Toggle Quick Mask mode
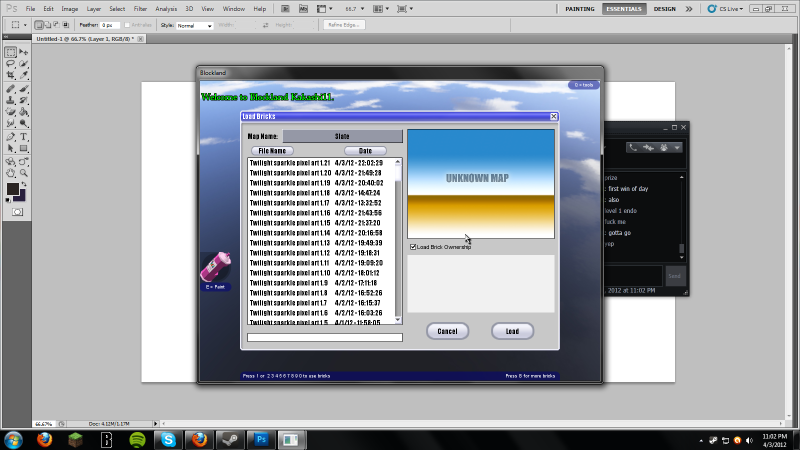This screenshot has width=800, height=450. coord(17,212)
